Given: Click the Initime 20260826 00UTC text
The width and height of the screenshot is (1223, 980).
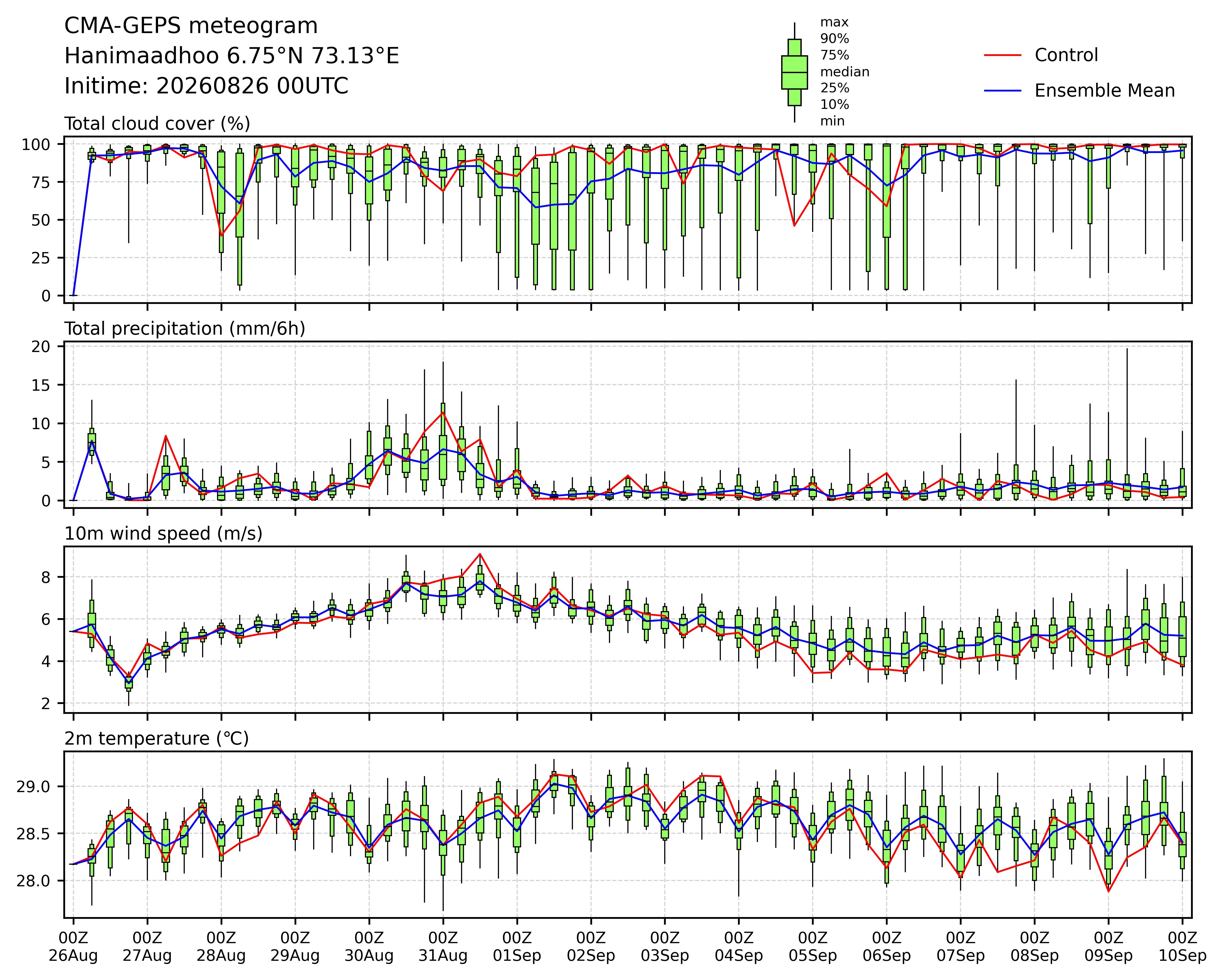Looking at the screenshot, I should [206, 86].
